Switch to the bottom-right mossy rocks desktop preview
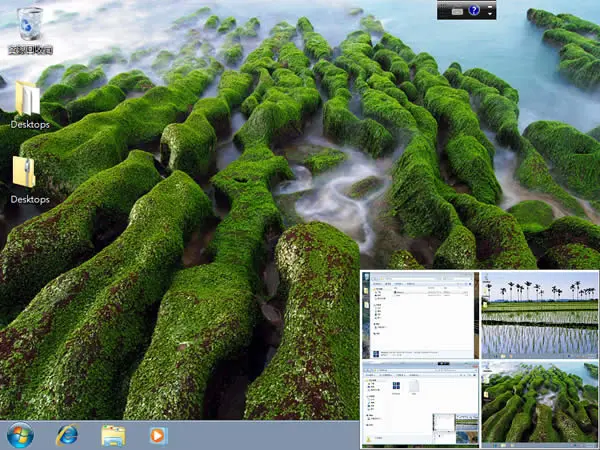 tap(540, 404)
